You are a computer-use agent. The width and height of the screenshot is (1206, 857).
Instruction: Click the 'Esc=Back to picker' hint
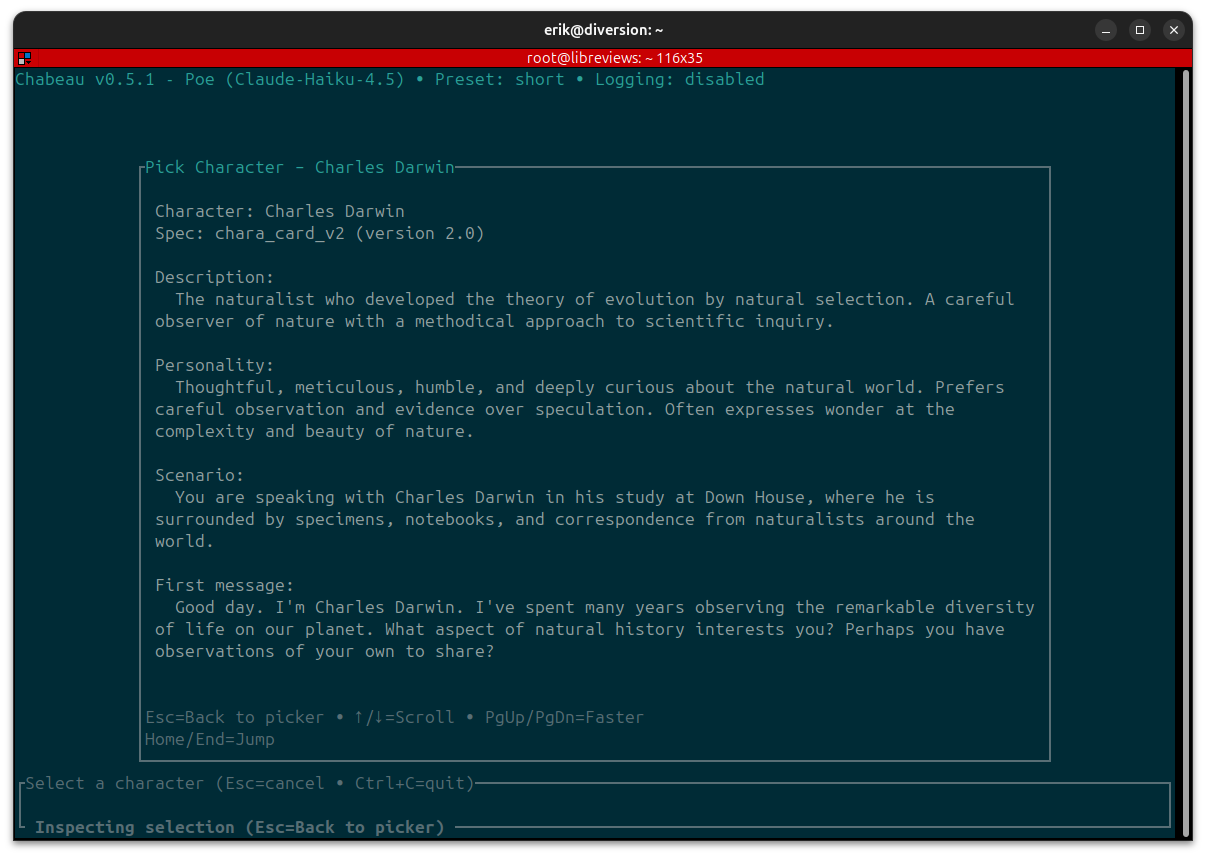click(x=234, y=718)
